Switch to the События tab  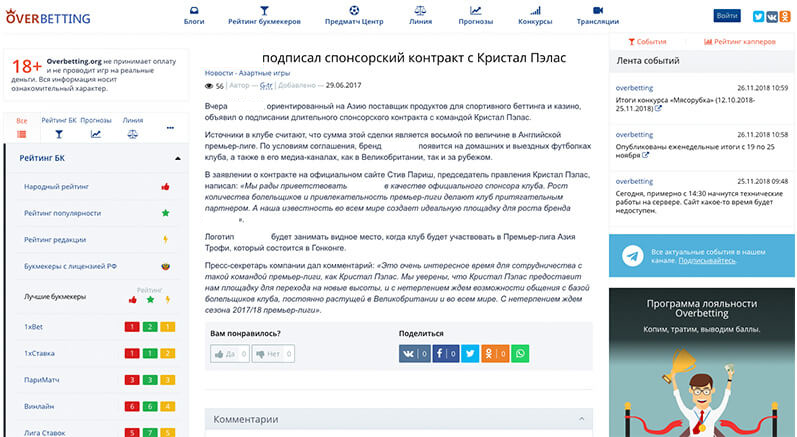coord(647,42)
